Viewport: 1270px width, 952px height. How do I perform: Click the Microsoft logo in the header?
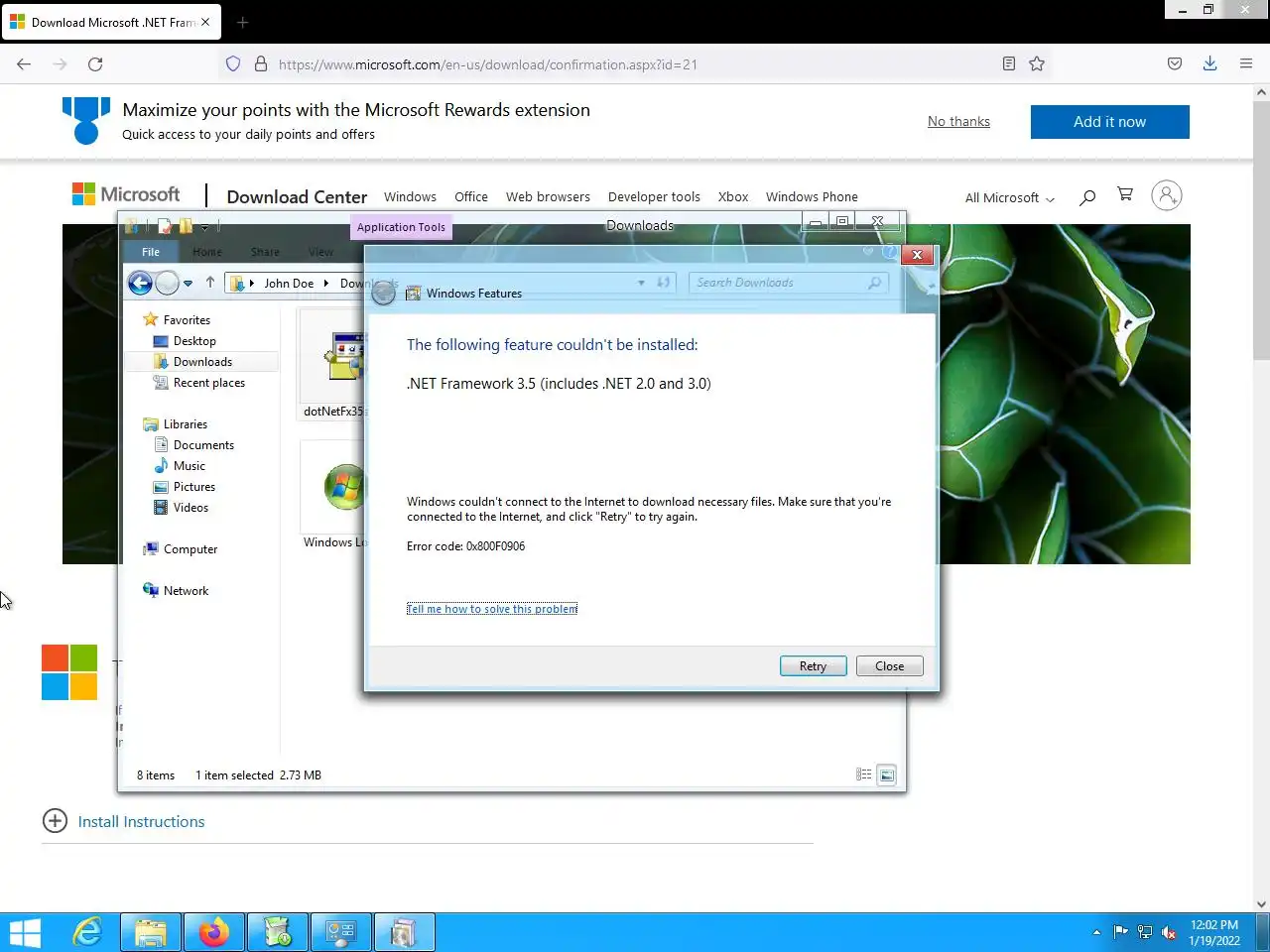coord(126,194)
